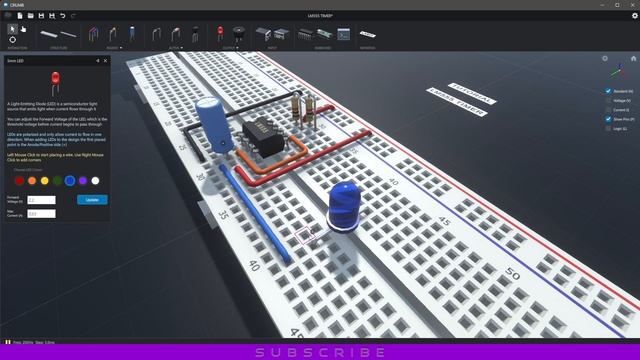Click the redo arrow icon
The width and height of the screenshot is (640, 360).
(73, 16)
